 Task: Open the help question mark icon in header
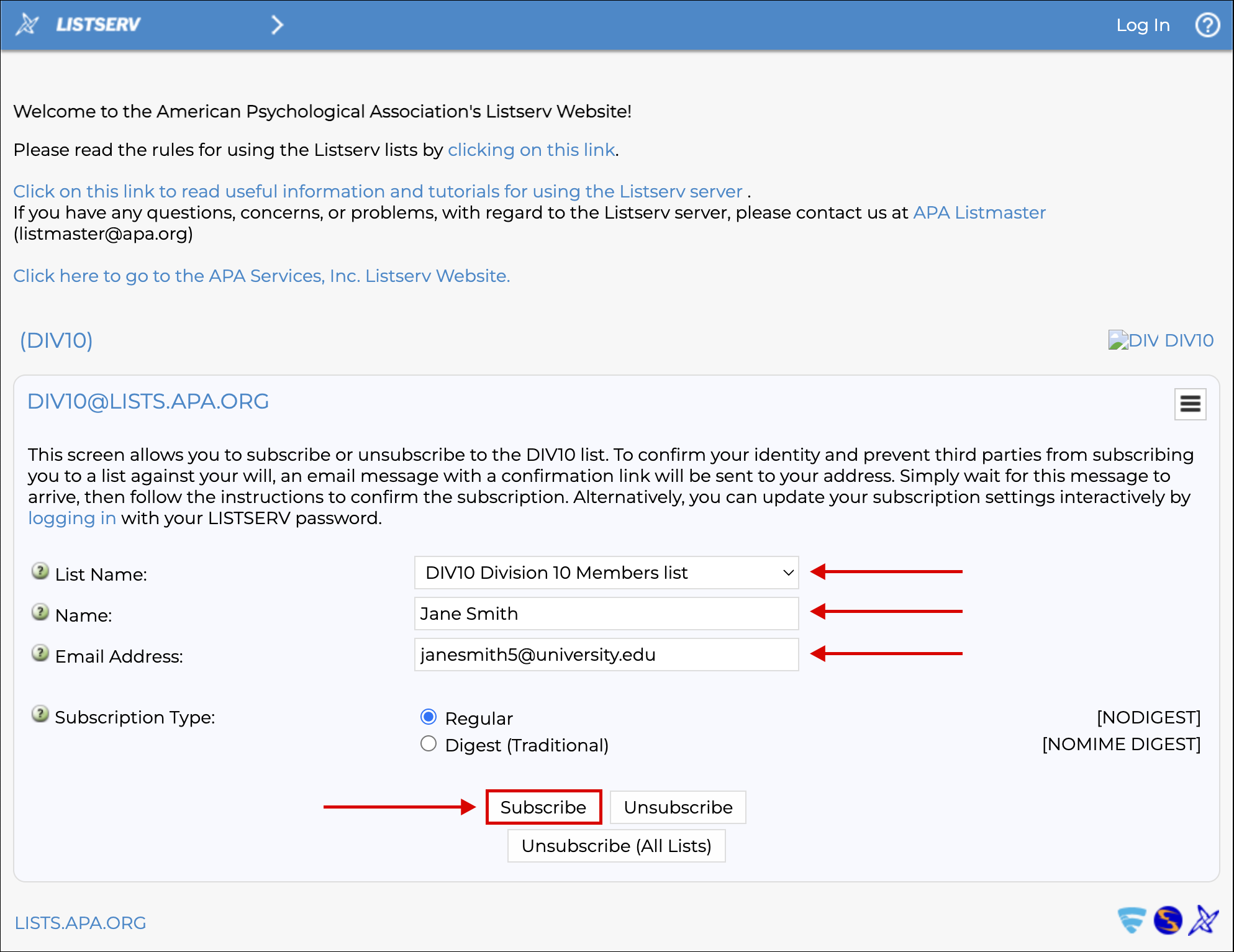pos(1207,25)
